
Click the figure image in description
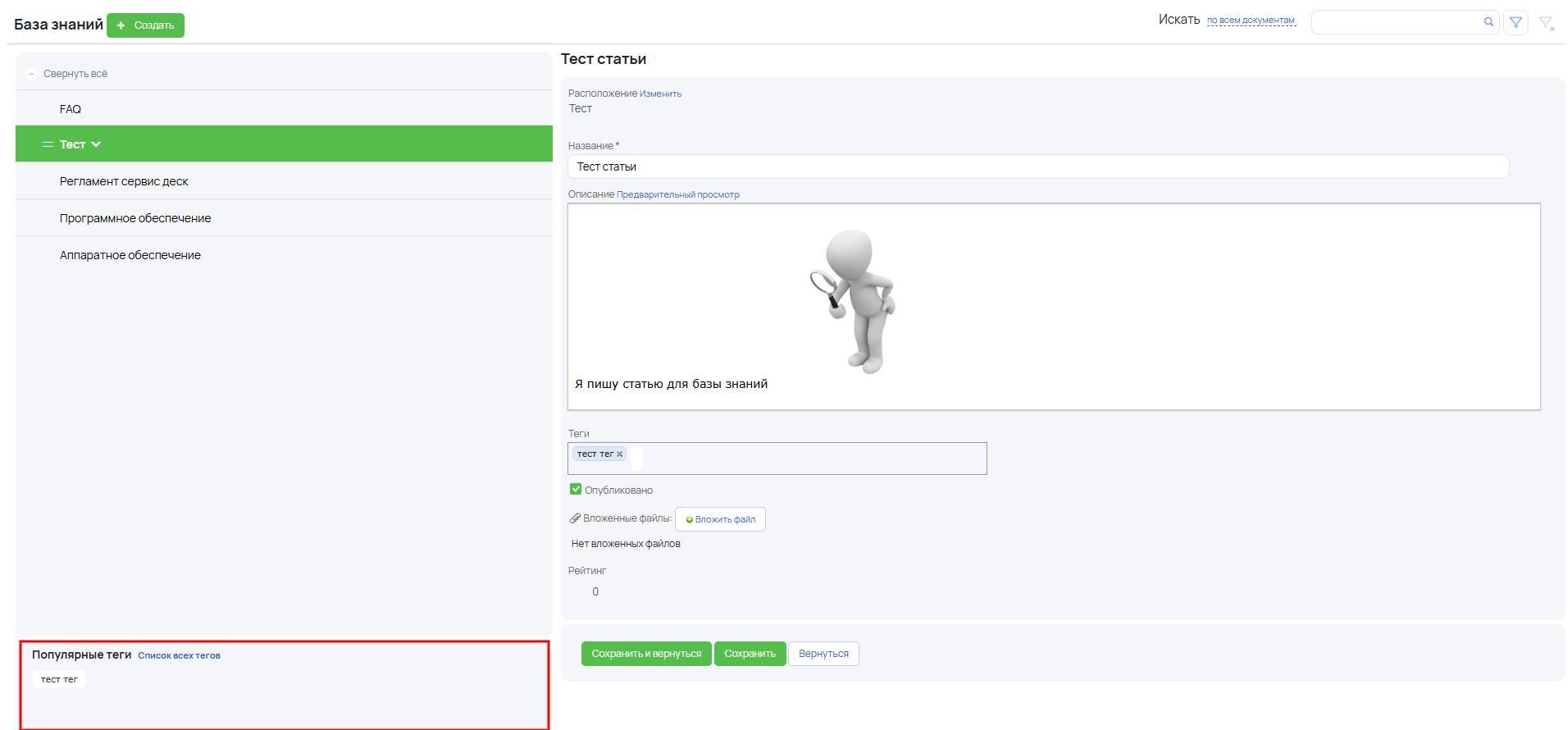(853, 301)
